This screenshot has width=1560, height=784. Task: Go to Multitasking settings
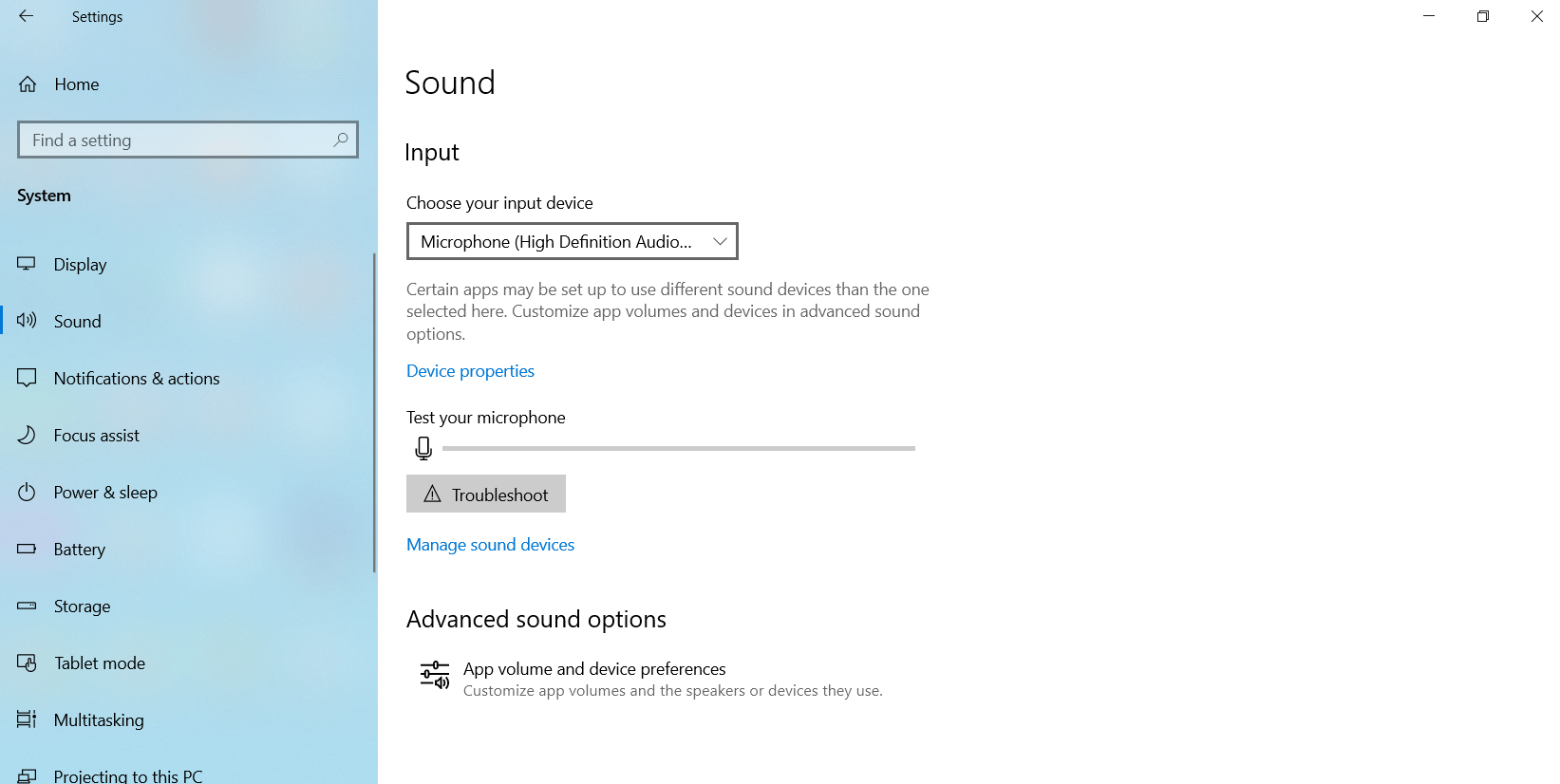[99, 720]
